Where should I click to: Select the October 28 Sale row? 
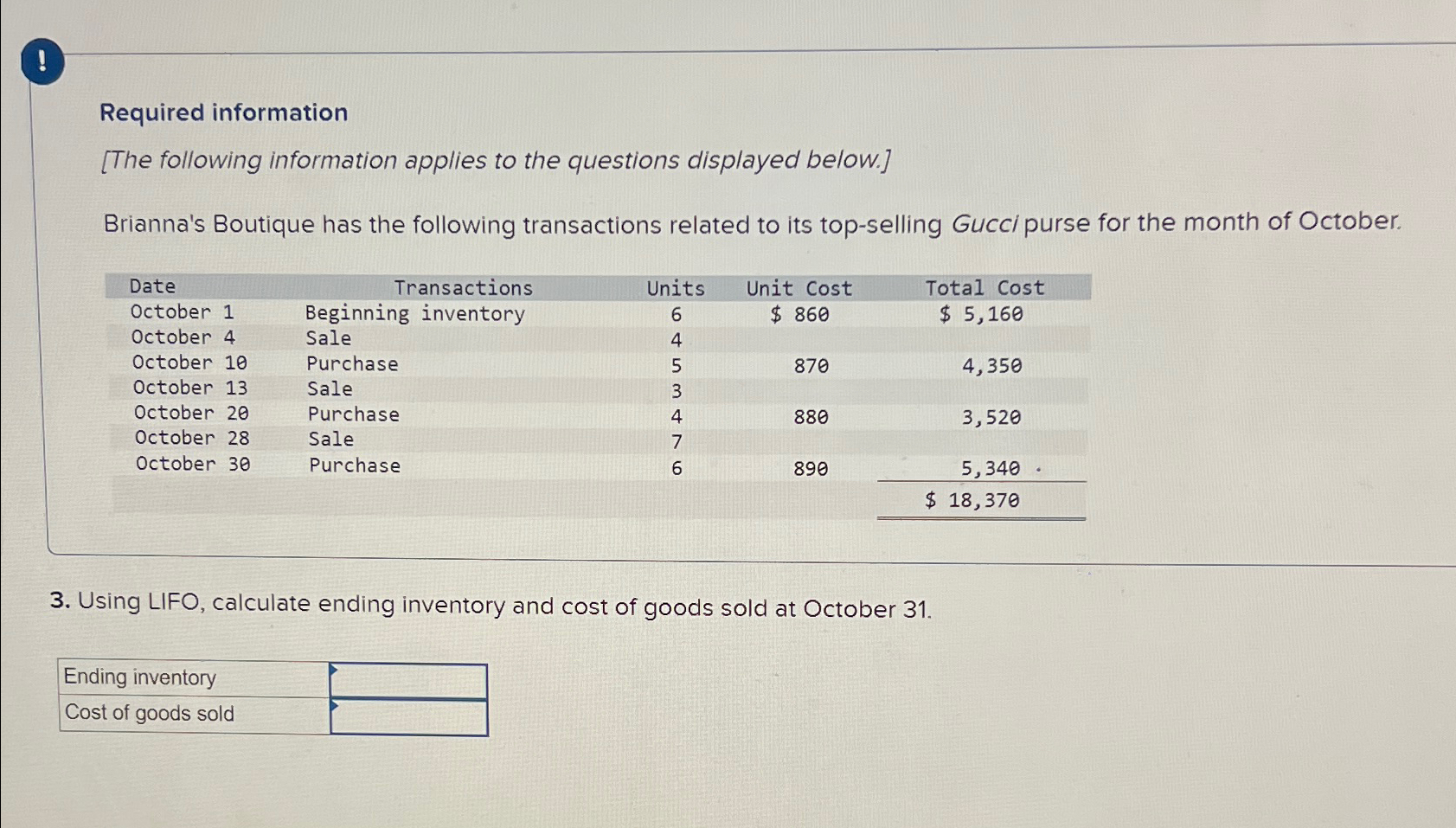click(x=346, y=439)
